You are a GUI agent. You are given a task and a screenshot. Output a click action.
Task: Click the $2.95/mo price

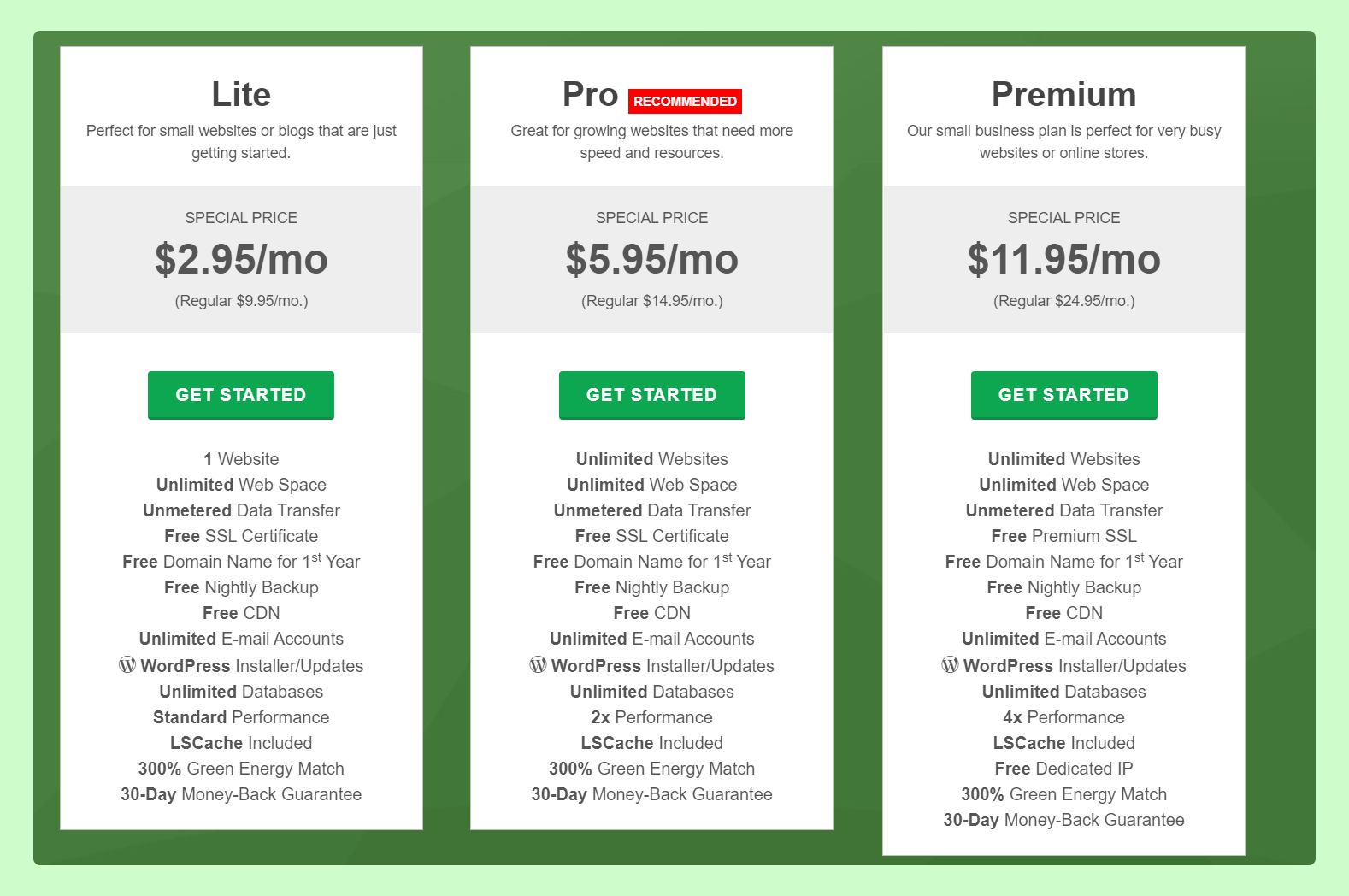click(241, 259)
